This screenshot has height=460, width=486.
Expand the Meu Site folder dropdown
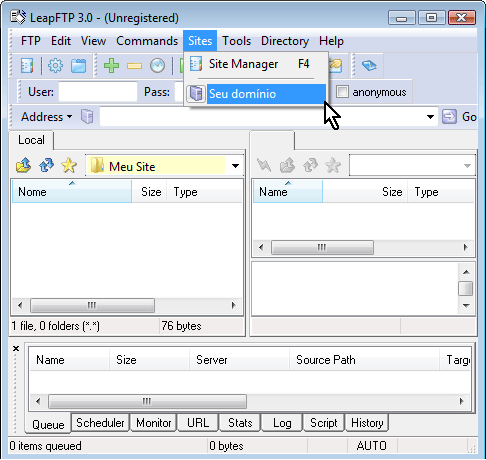235,166
